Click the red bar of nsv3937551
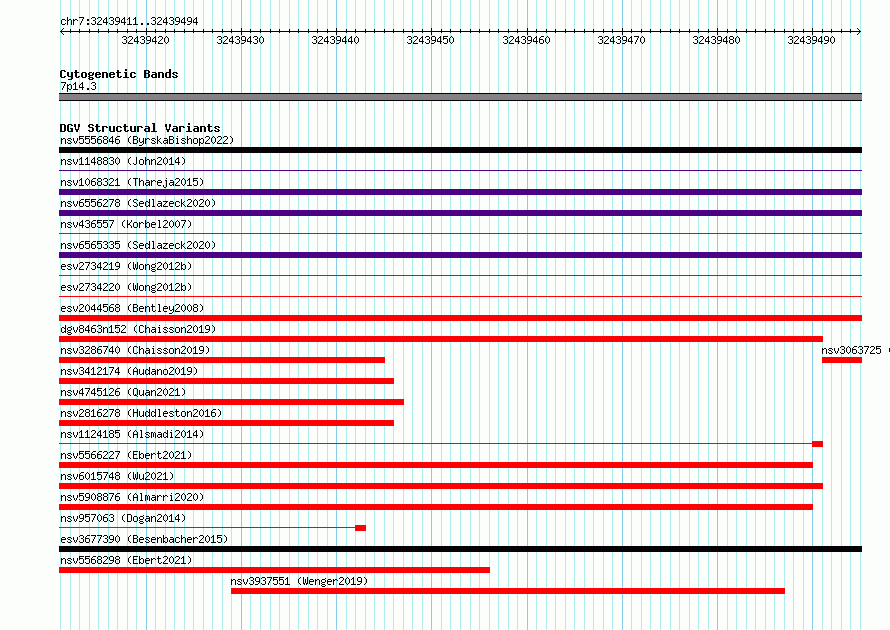The height and width of the screenshot is (630, 890). (x=508, y=591)
